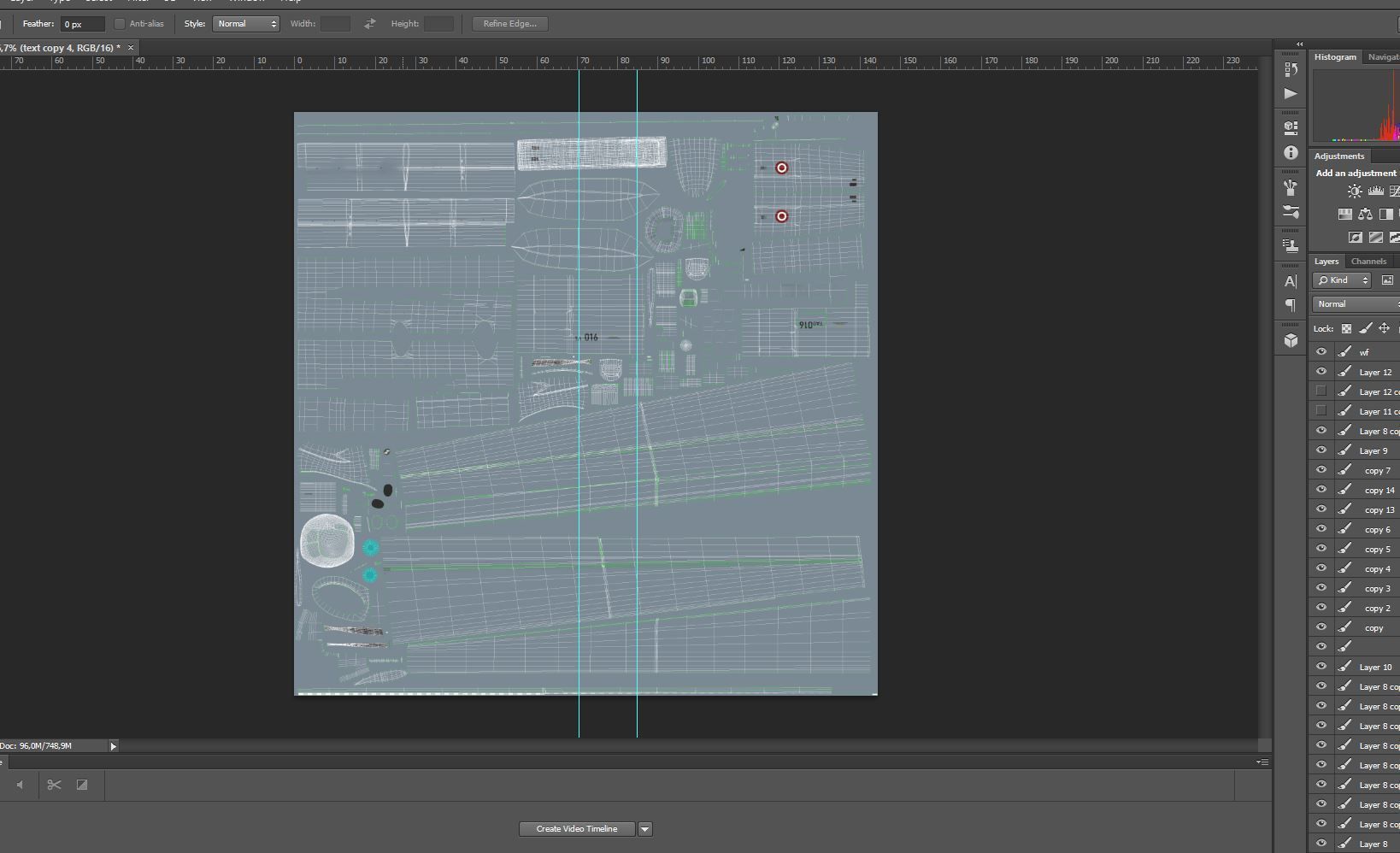The image size is (1400, 853).
Task: Open the Brush panel icon
Action: click(1291, 212)
